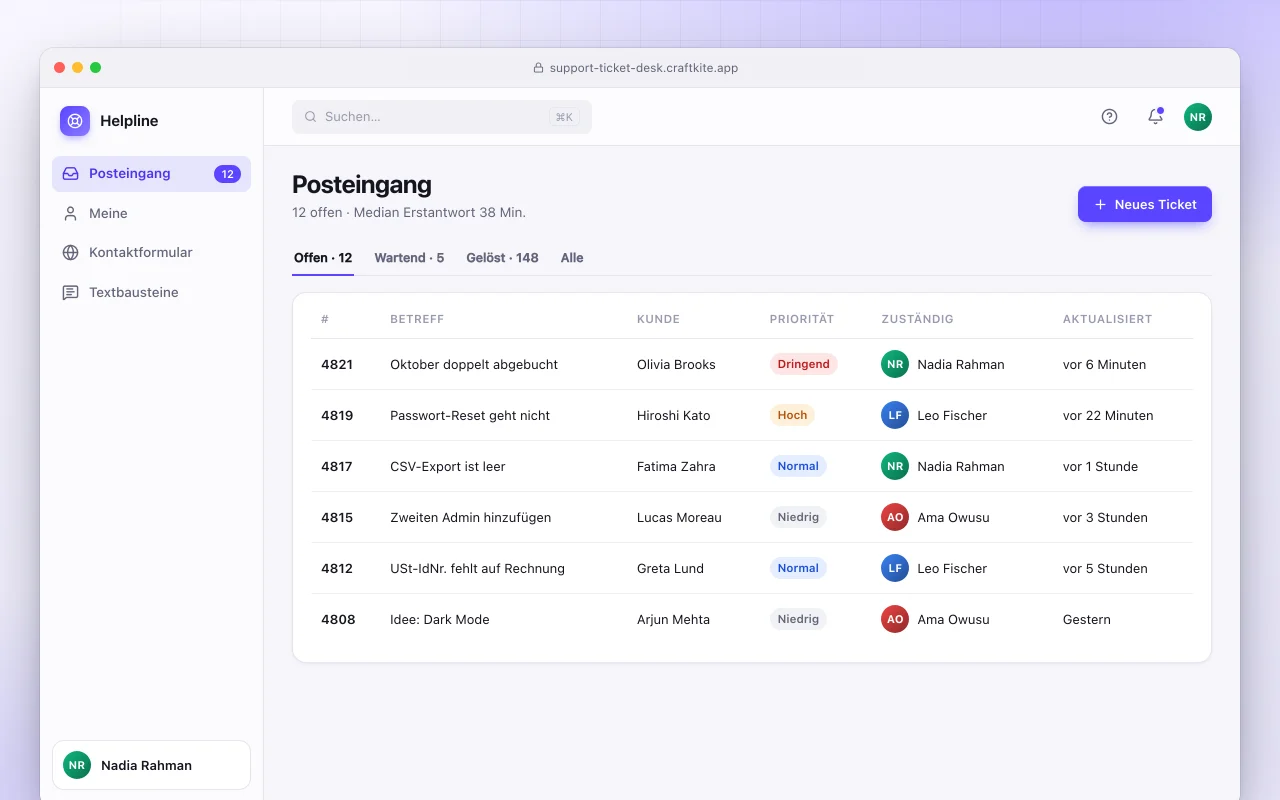Open ticket "Passwort-Reset geht nicht"
This screenshot has height=800, width=1280.
pyautogui.click(x=470, y=415)
